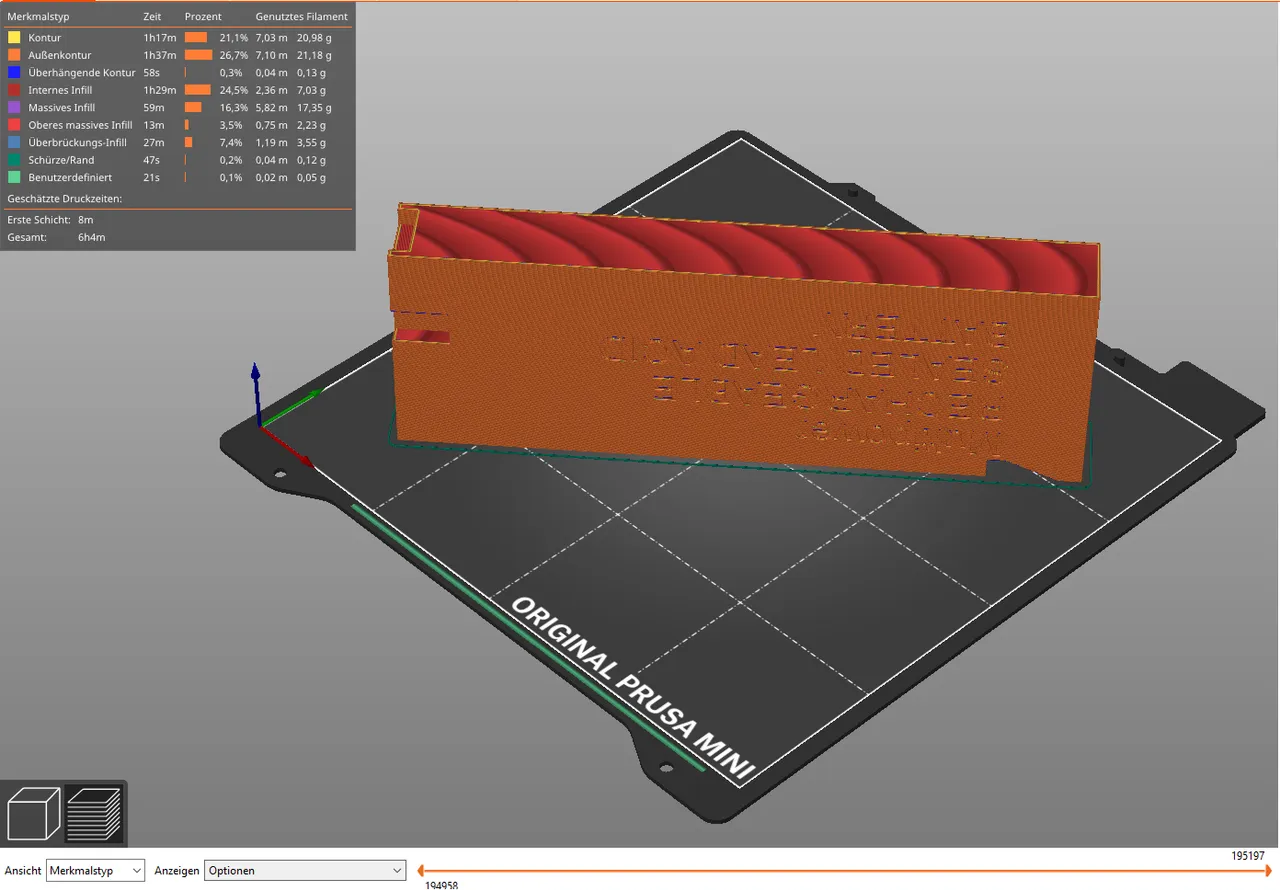Switch to the sliced layers preview
The image size is (1280, 890).
[x=94, y=814]
